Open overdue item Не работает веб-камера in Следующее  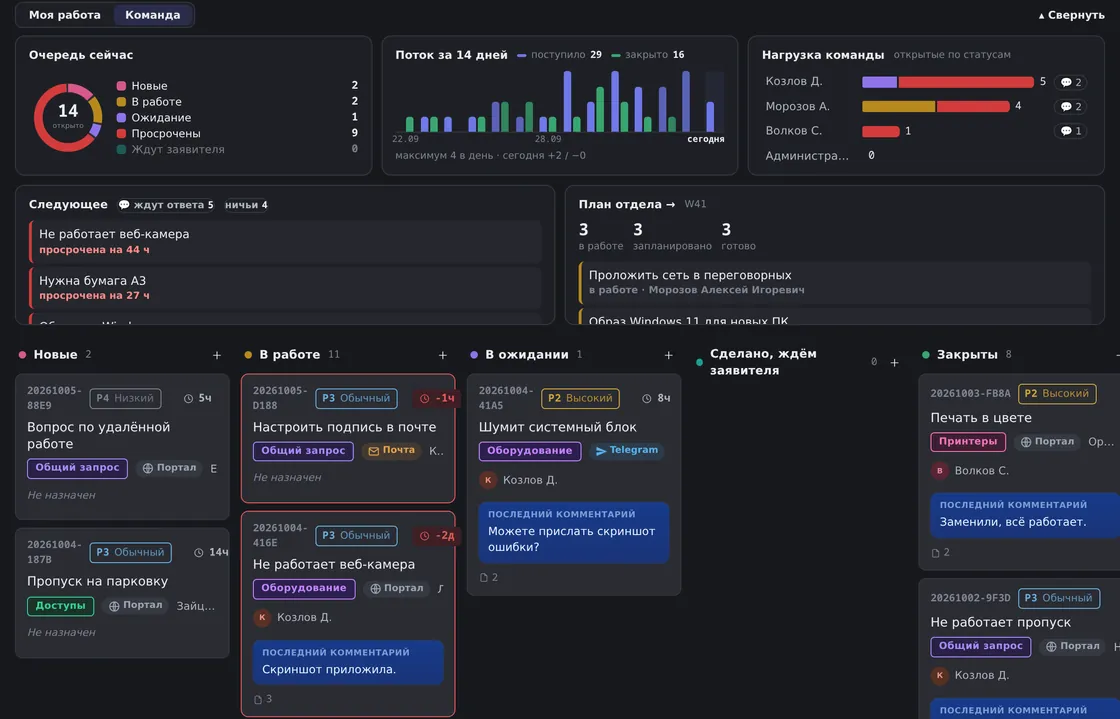click(x=285, y=241)
